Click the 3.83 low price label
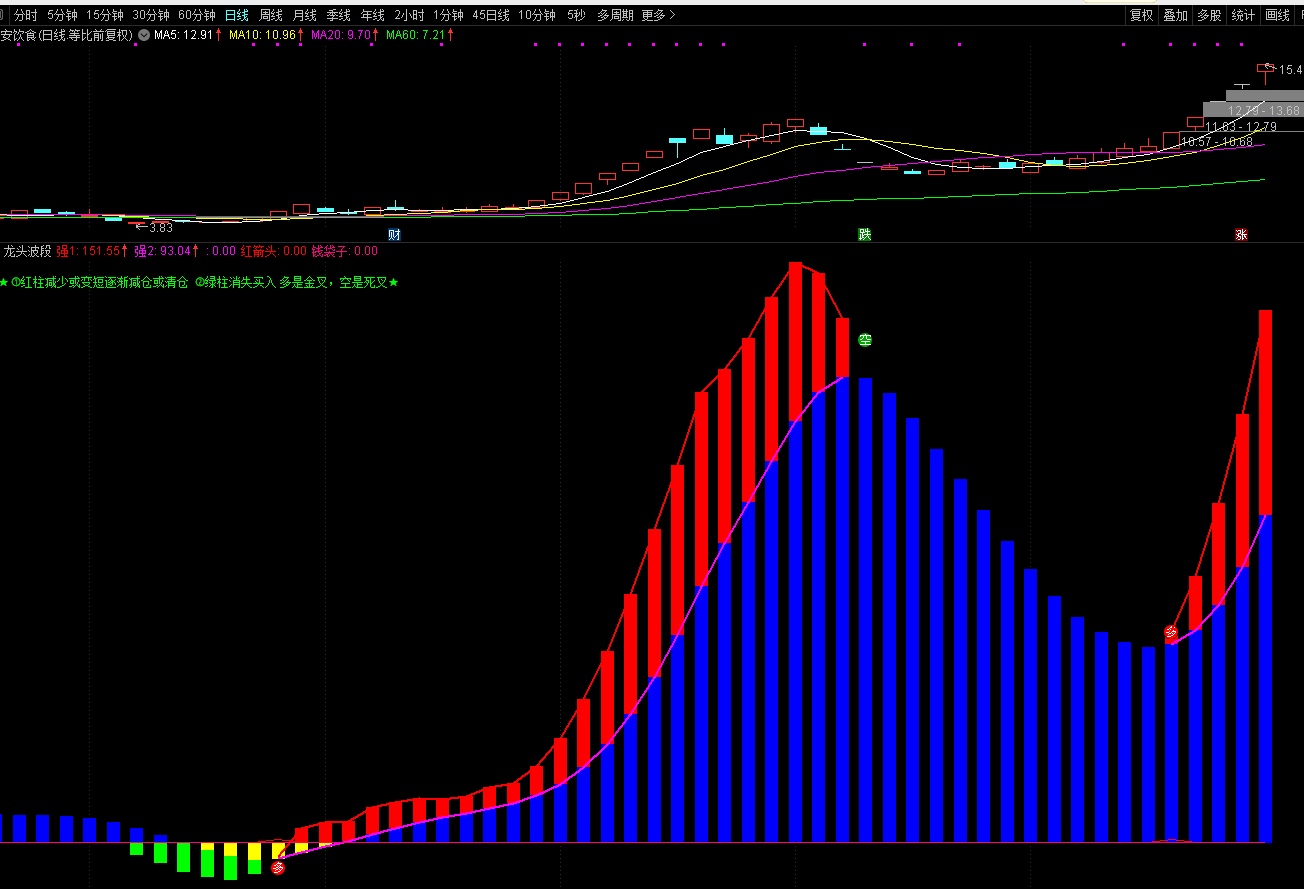Viewport: 1304px width, 889px height. pyautogui.click(x=160, y=227)
